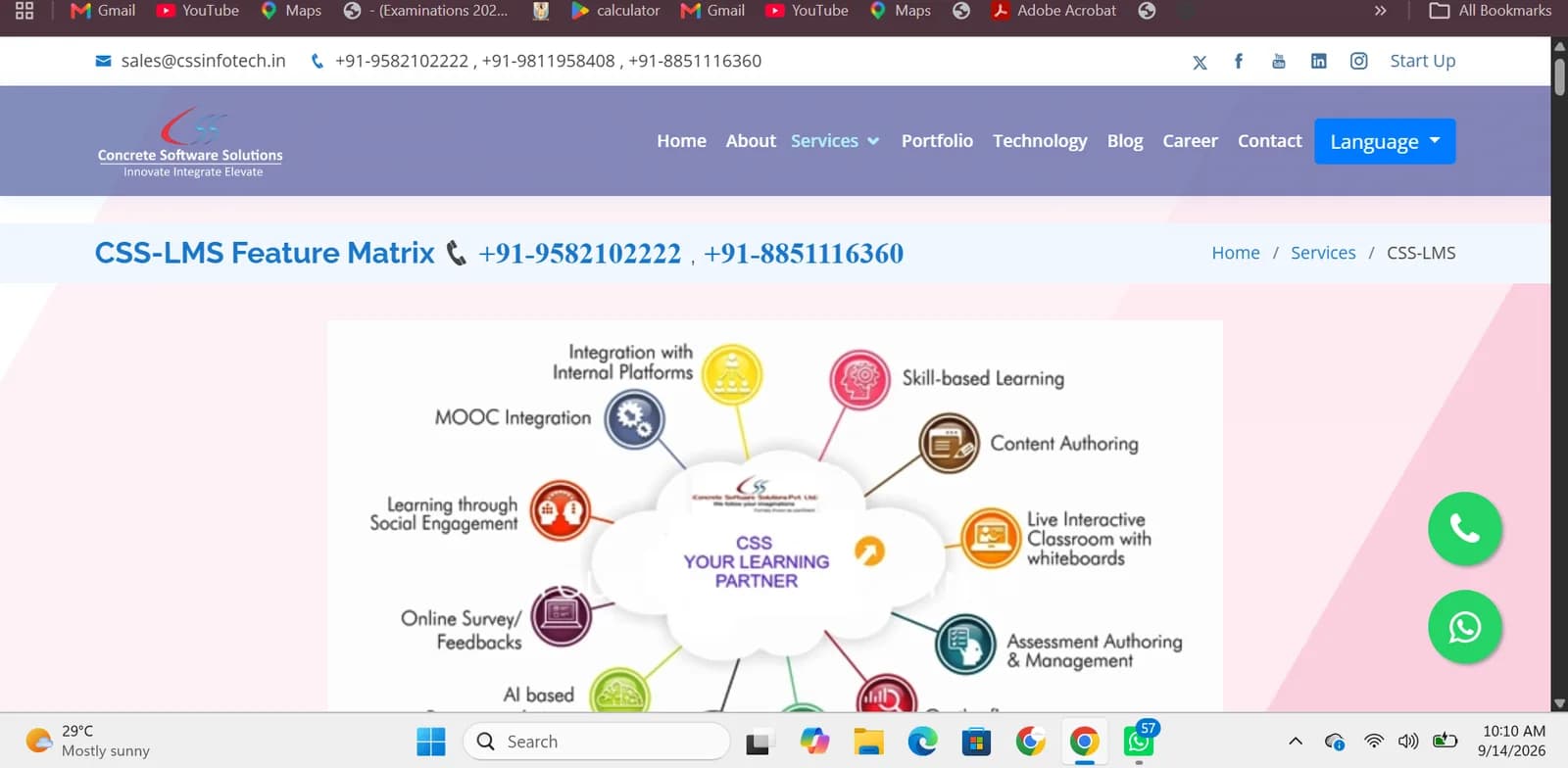Click the Services breadcrumb link
This screenshot has height=768, width=1568.
1323,253
